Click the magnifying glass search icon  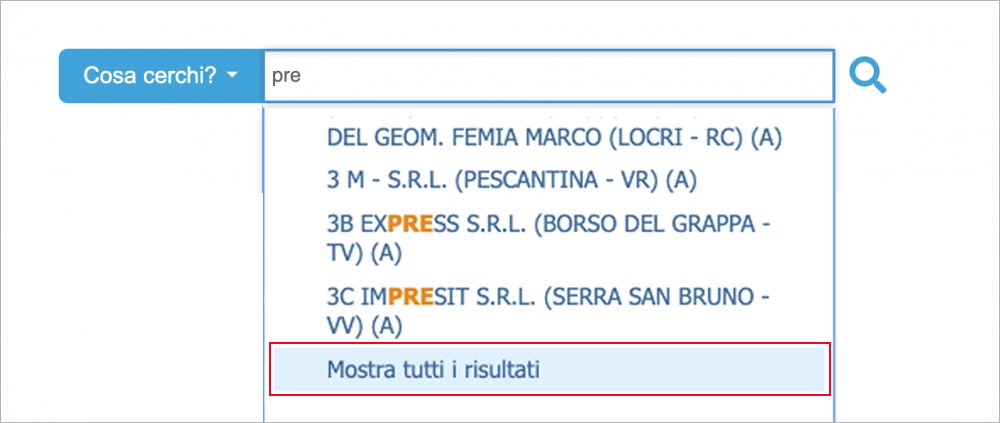point(867,75)
